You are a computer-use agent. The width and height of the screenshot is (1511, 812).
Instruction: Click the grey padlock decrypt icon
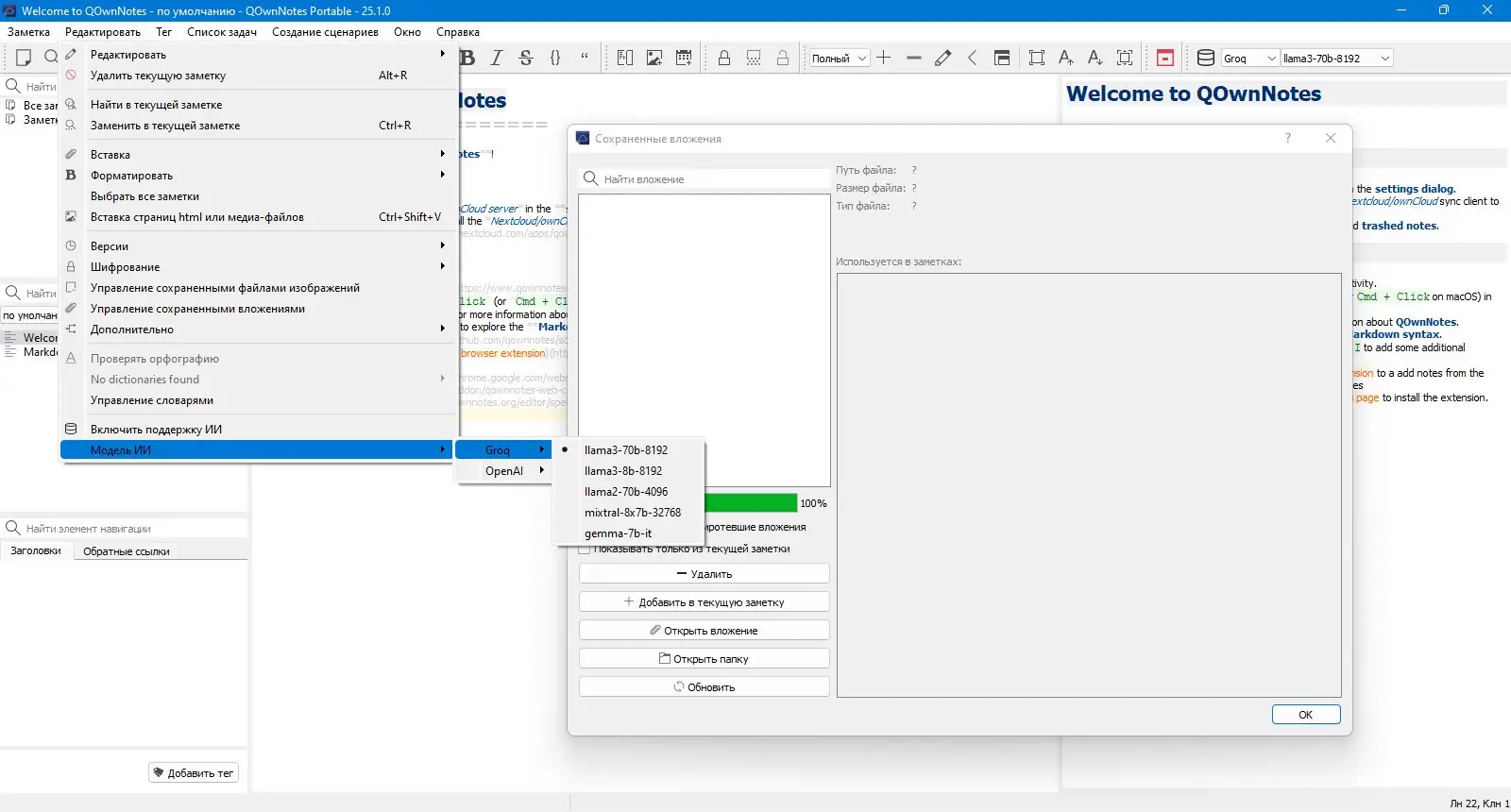[783, 58]
